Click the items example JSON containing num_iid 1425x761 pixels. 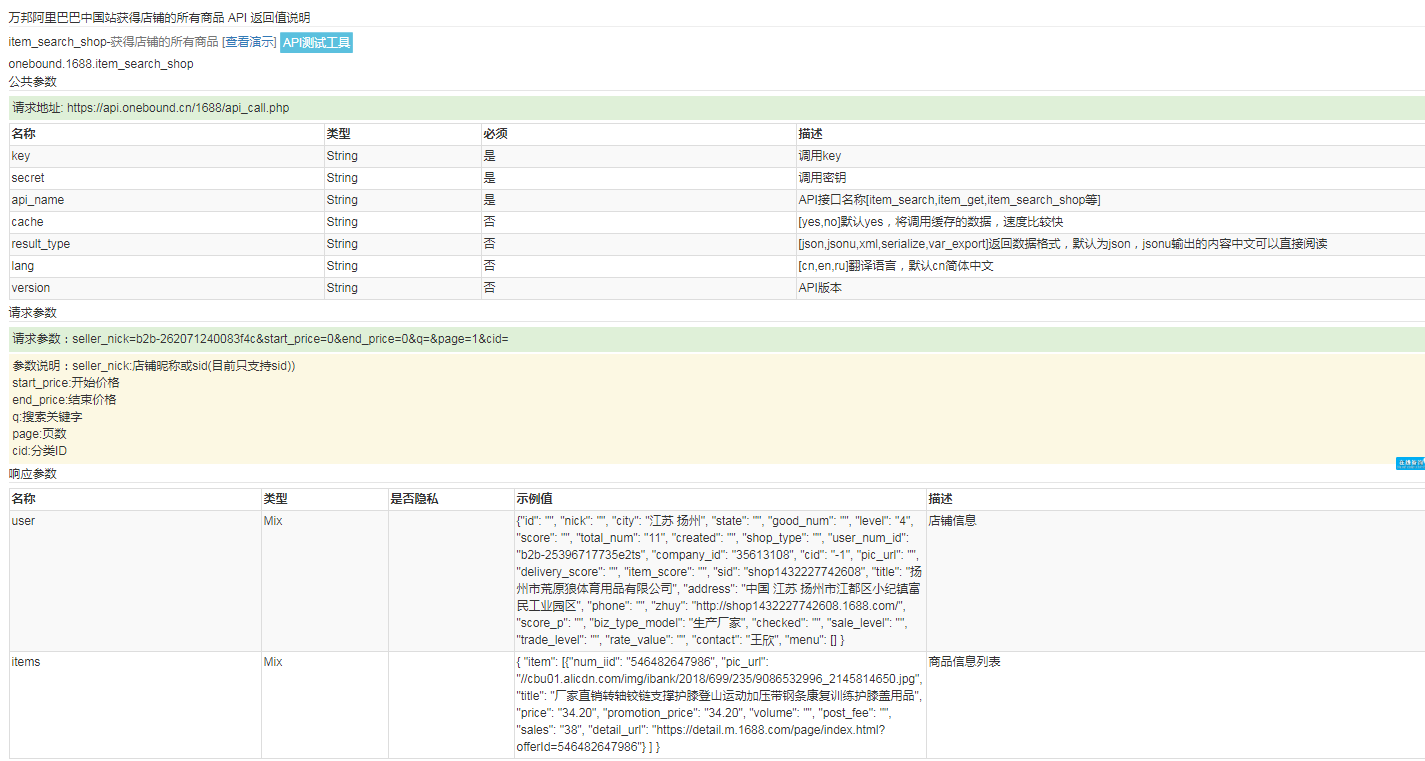720,705
